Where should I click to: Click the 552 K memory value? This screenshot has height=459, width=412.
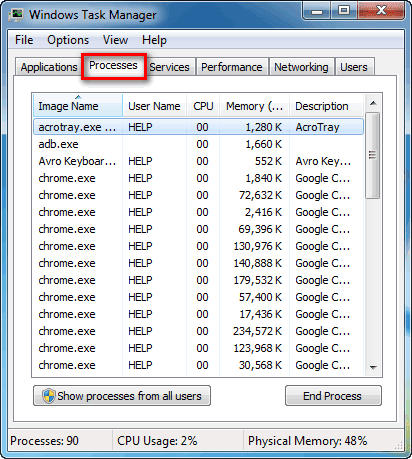(268, 161)
